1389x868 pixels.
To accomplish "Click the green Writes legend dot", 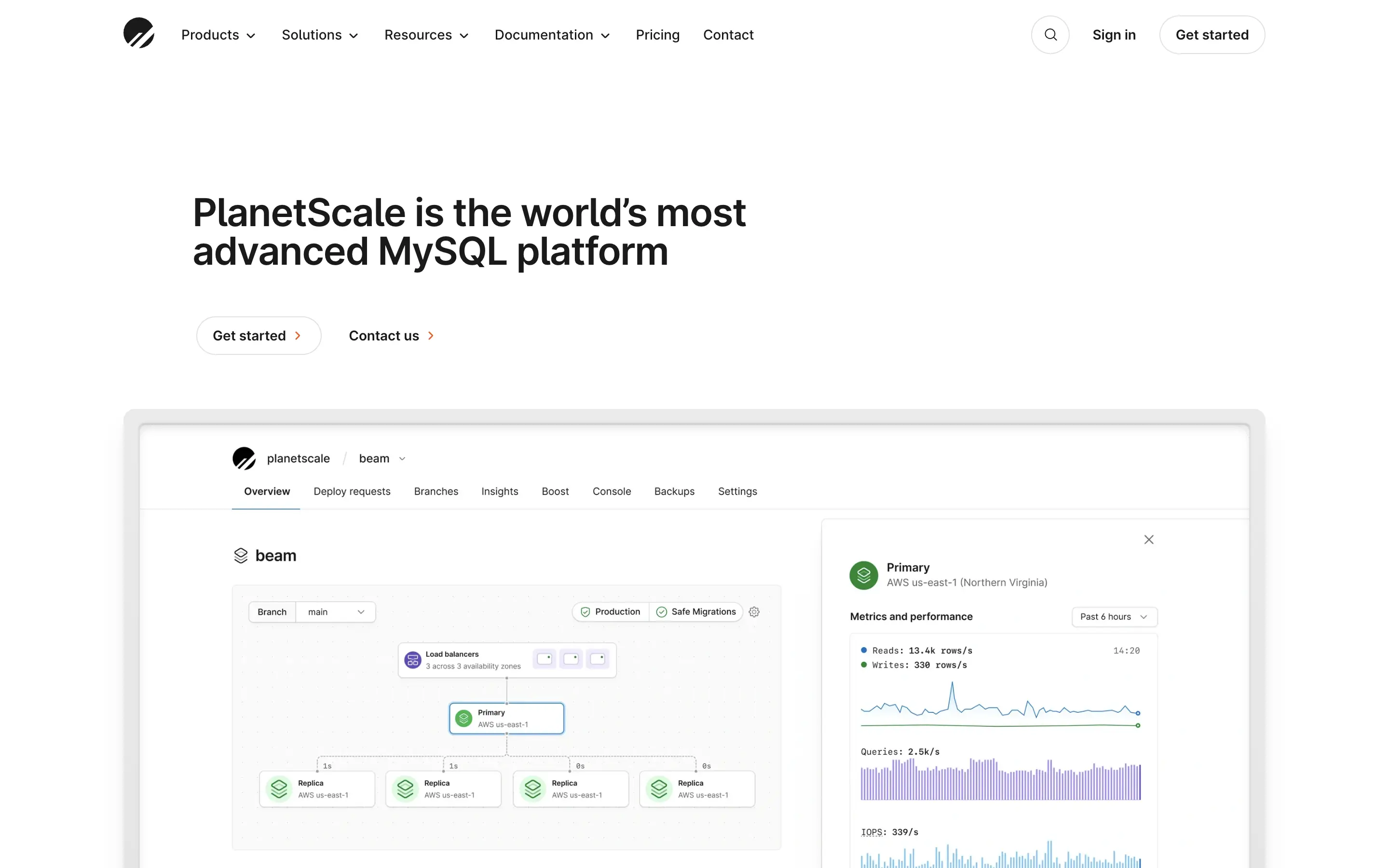I will point(863,665).
